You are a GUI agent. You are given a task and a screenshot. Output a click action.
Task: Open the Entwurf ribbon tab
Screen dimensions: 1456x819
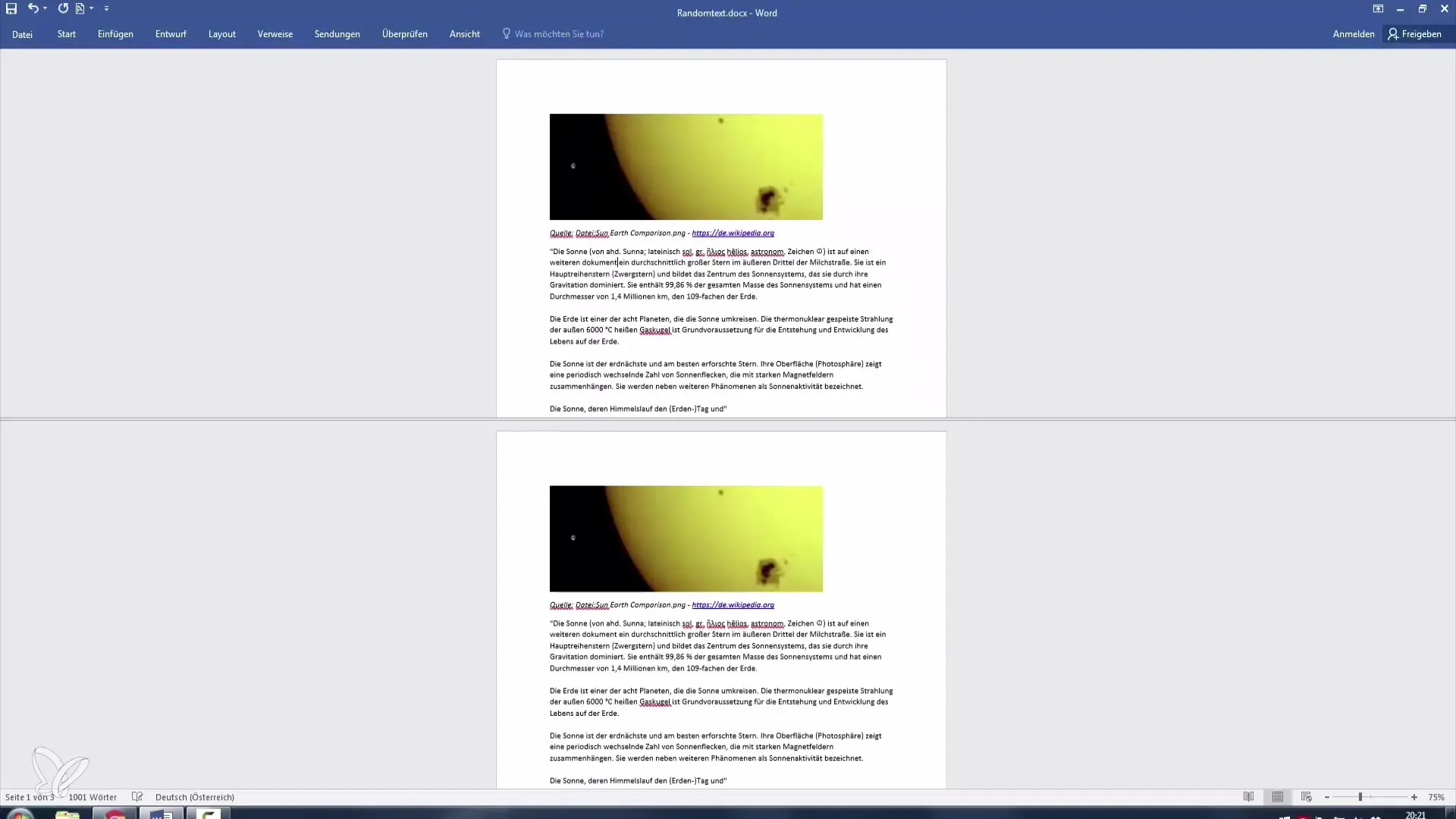171,34
